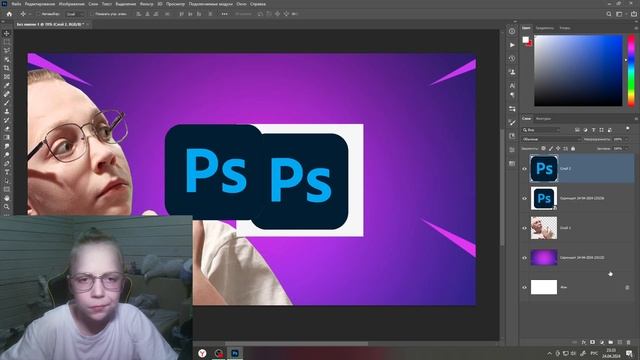Switch to the Узоры tab
This screenshot has width=640, height=360.
tap(565, 28)
